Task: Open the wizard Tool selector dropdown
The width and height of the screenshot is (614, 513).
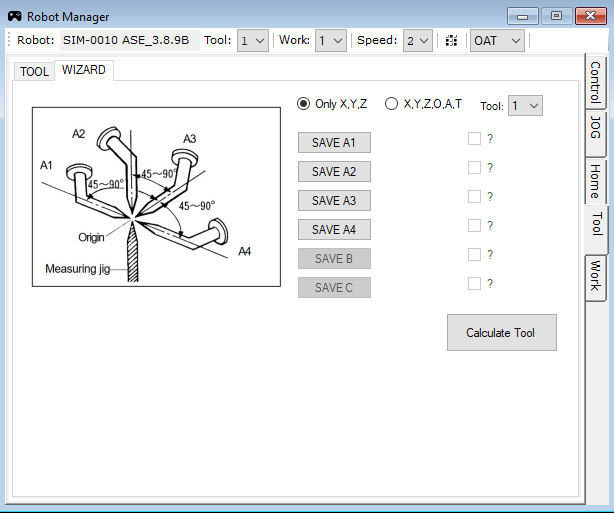Action: coord(525,105)
